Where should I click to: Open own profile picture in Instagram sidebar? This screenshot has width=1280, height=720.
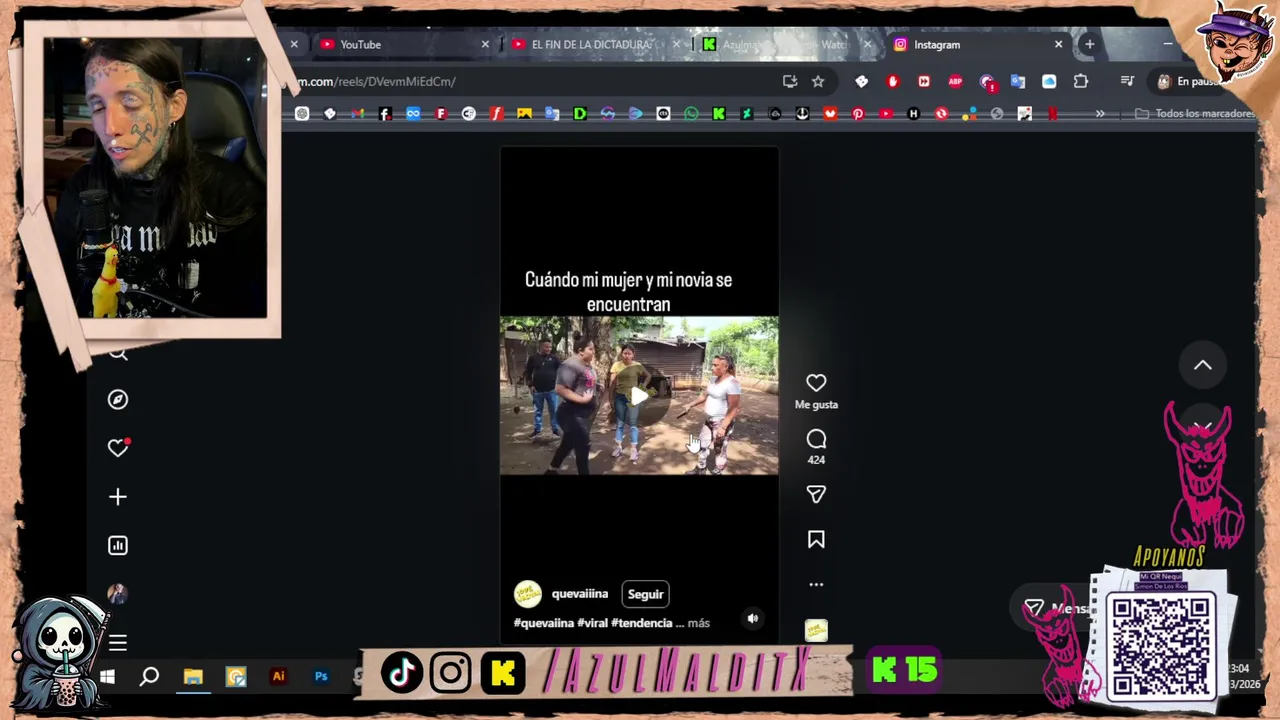118,594
